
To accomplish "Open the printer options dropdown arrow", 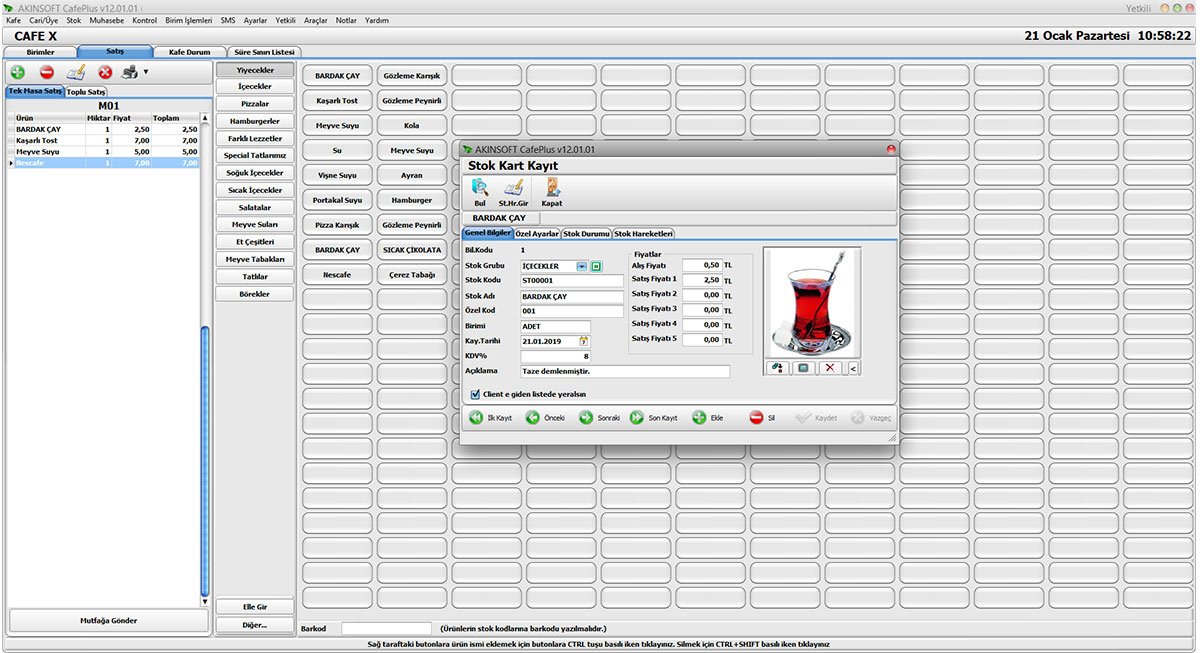I will 146,72.
